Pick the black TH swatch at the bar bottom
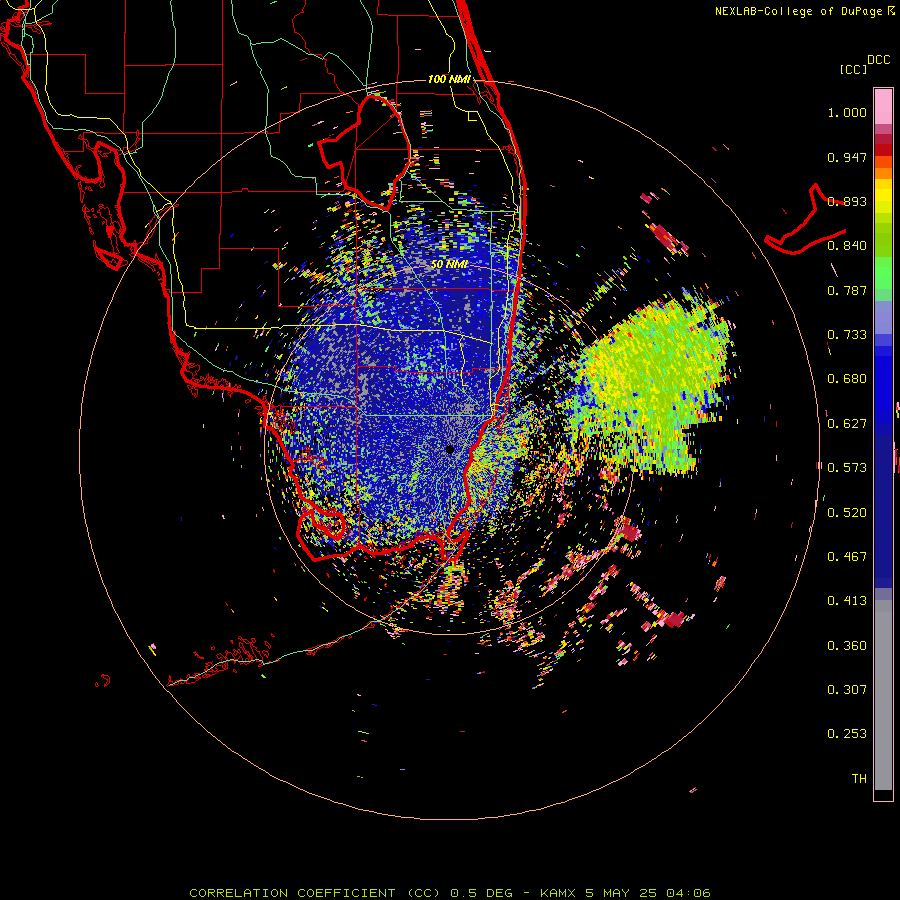This screenshot has height=900, width=900. pyautogui.click(x=883, y=794)
